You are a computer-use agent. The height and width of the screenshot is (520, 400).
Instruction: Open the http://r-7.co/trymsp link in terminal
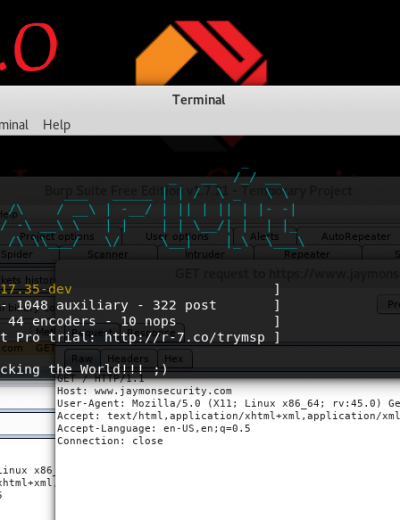click(x=185, y=337)
